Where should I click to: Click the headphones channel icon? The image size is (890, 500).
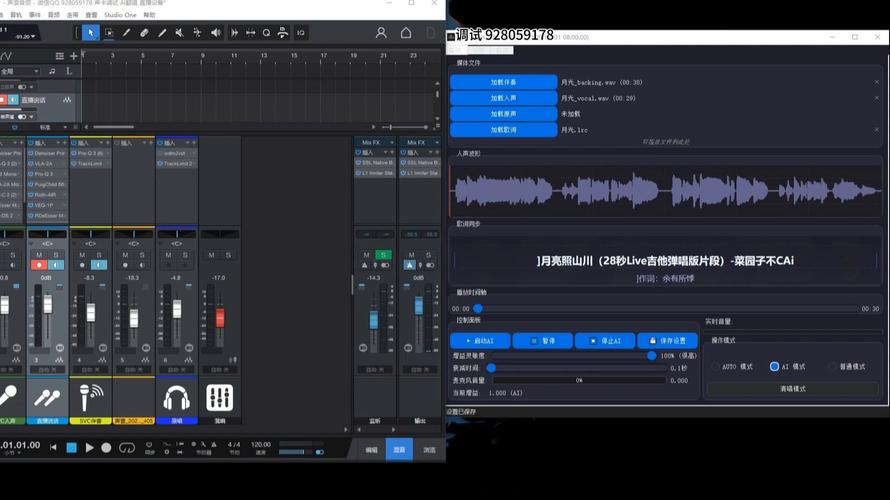[x=177, y=397]
